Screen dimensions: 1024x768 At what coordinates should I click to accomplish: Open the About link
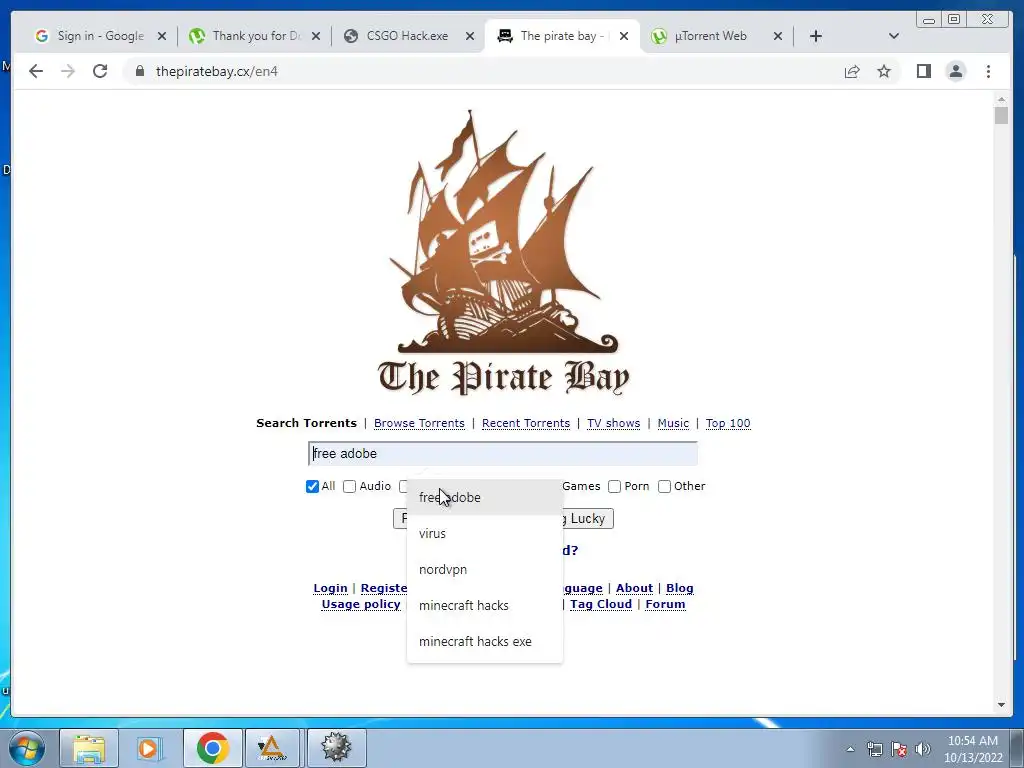click(634, 588)
